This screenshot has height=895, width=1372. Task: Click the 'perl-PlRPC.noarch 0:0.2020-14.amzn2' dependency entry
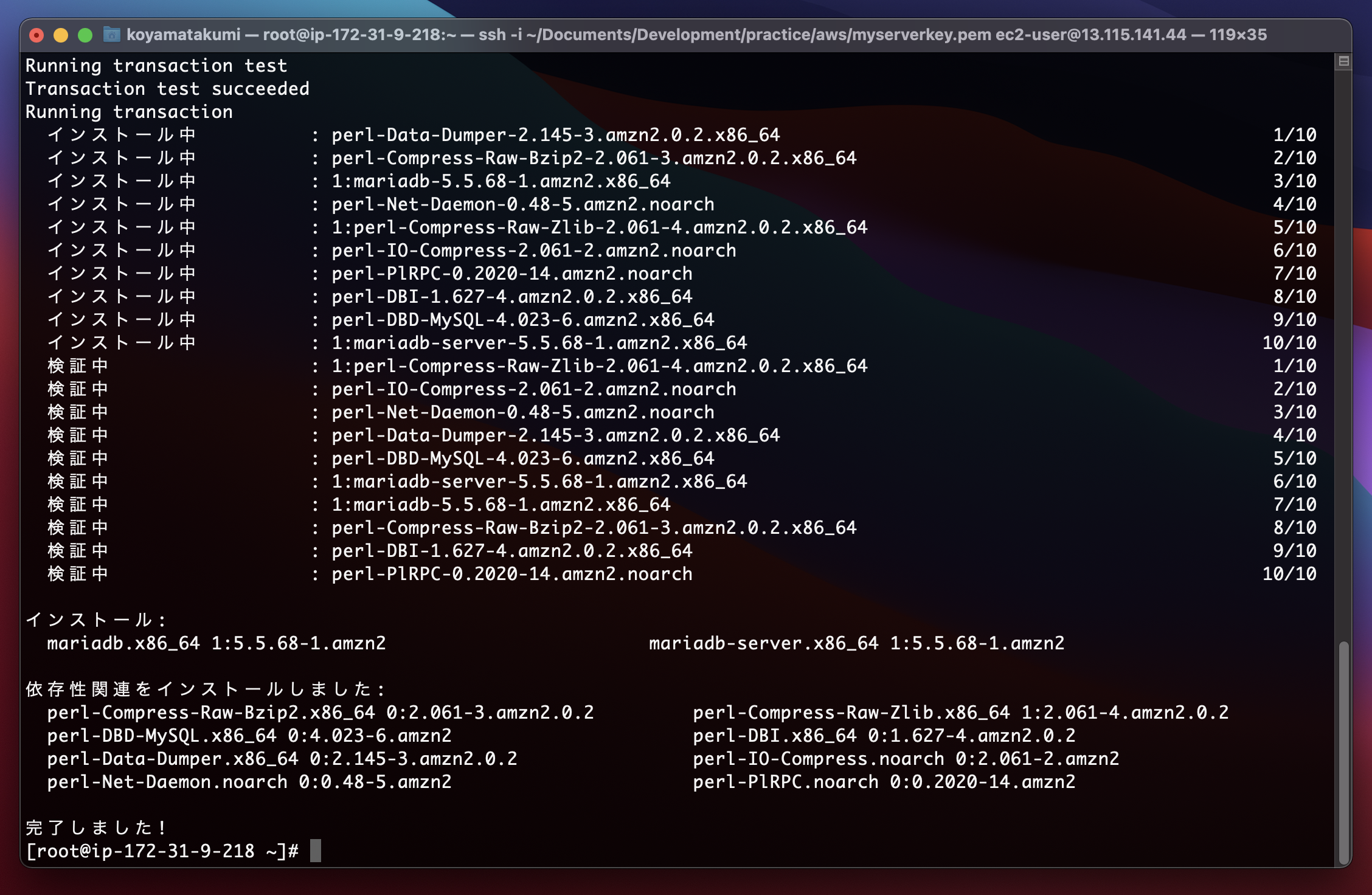point(884,782)
